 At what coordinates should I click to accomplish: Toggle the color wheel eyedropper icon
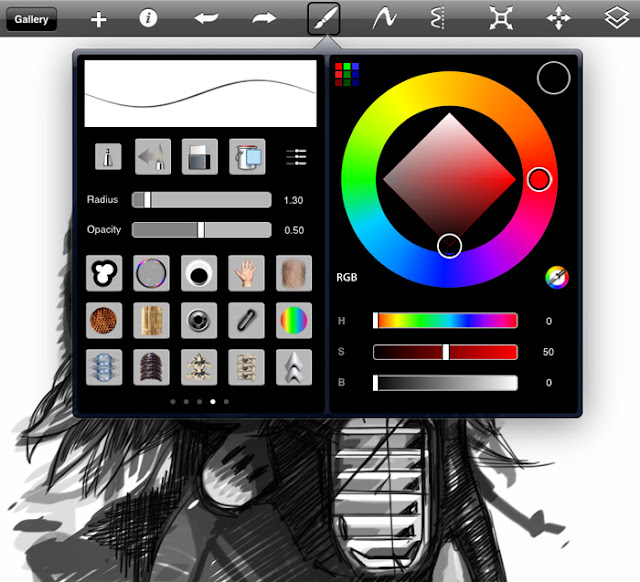tap(557, 278)
